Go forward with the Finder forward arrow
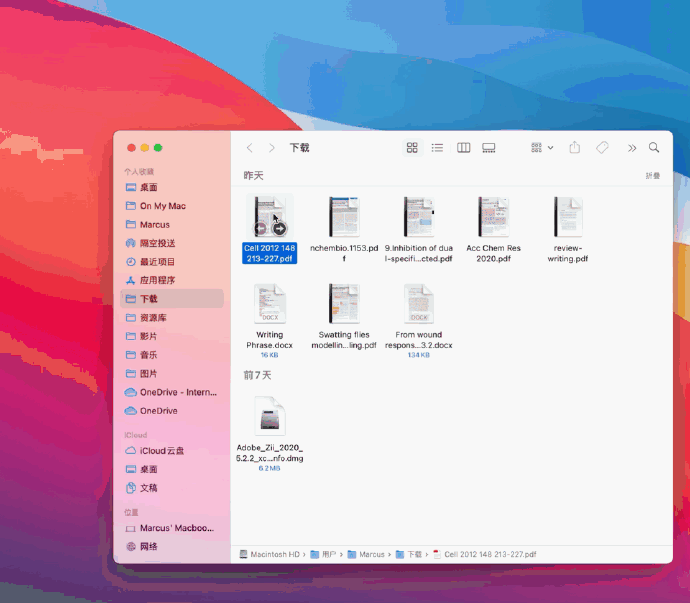 point(272,148)
